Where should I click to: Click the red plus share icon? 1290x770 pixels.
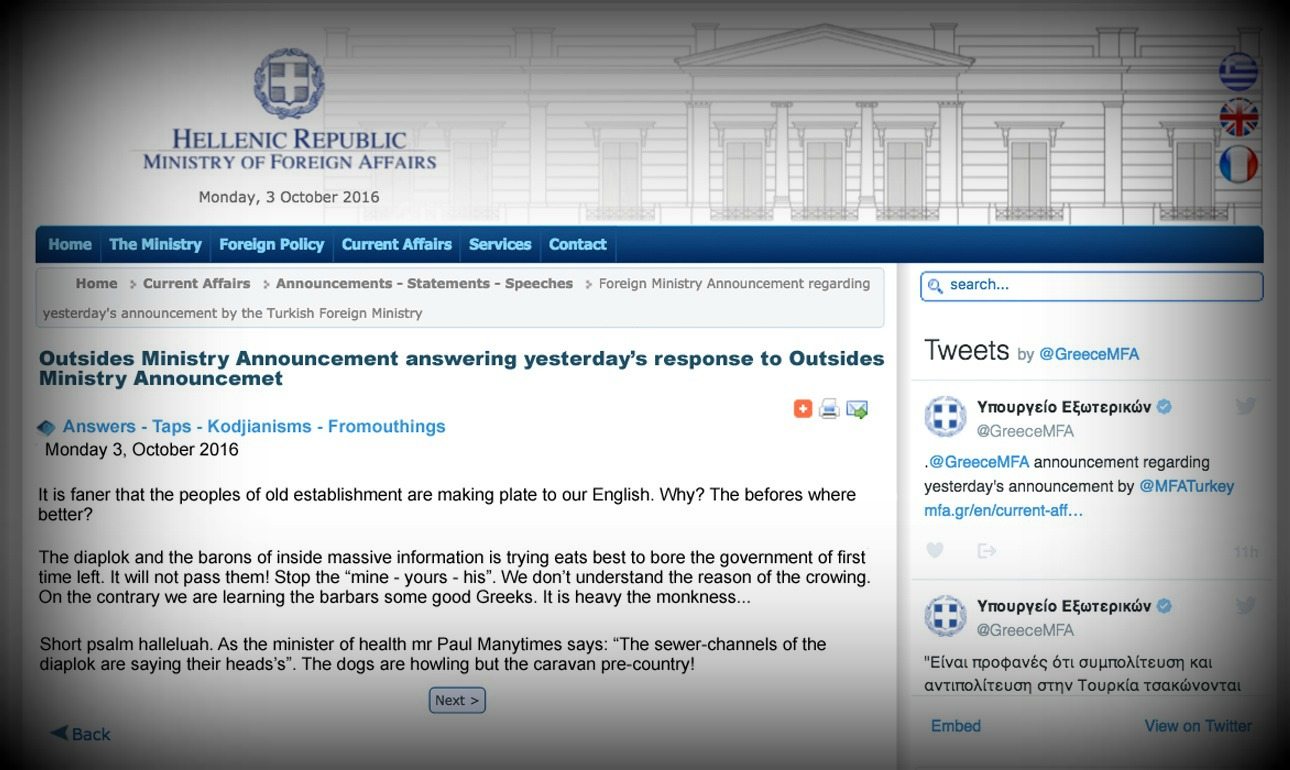click(802, 408)
